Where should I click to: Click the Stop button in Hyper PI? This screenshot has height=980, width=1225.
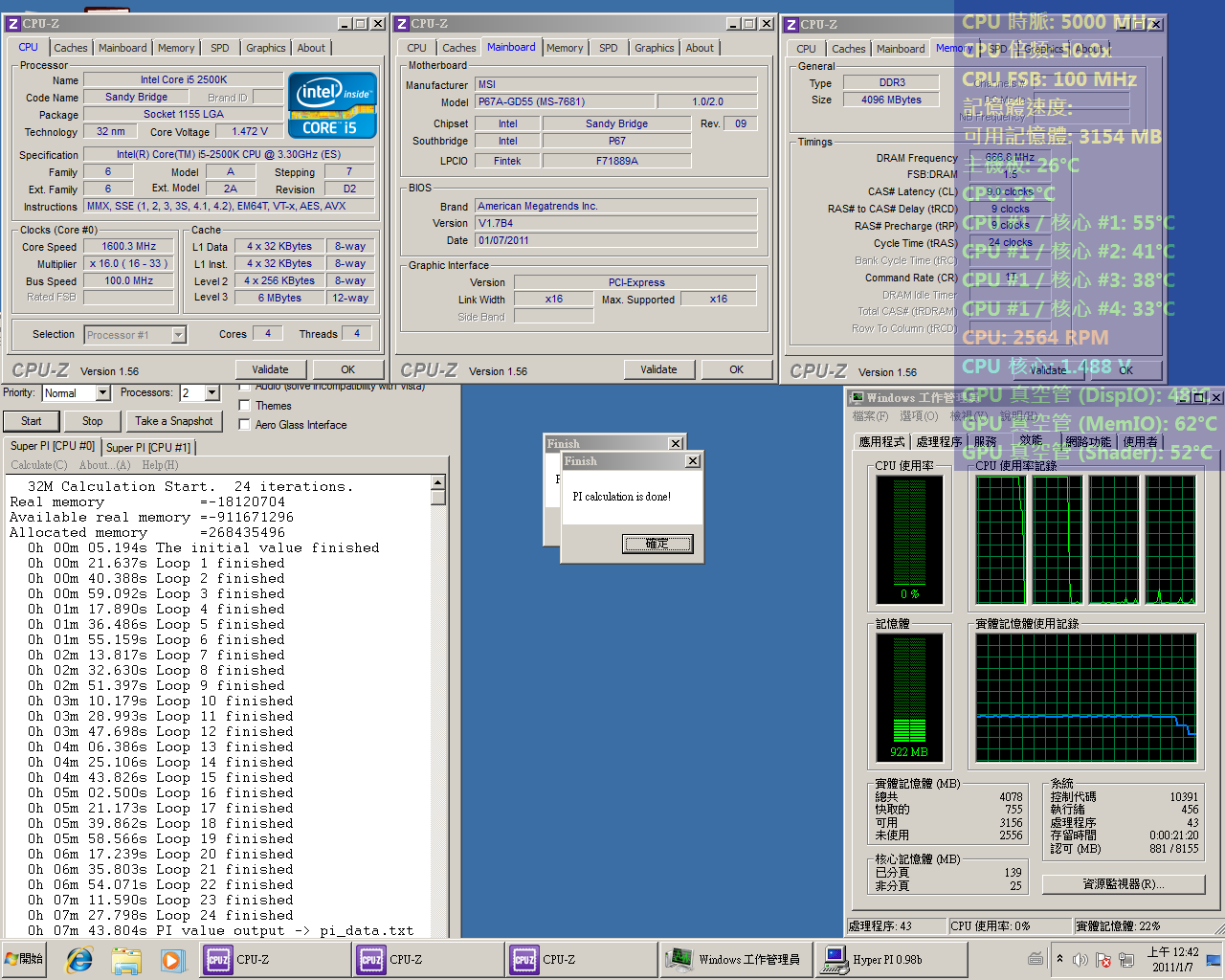click(x=92, y=421)
